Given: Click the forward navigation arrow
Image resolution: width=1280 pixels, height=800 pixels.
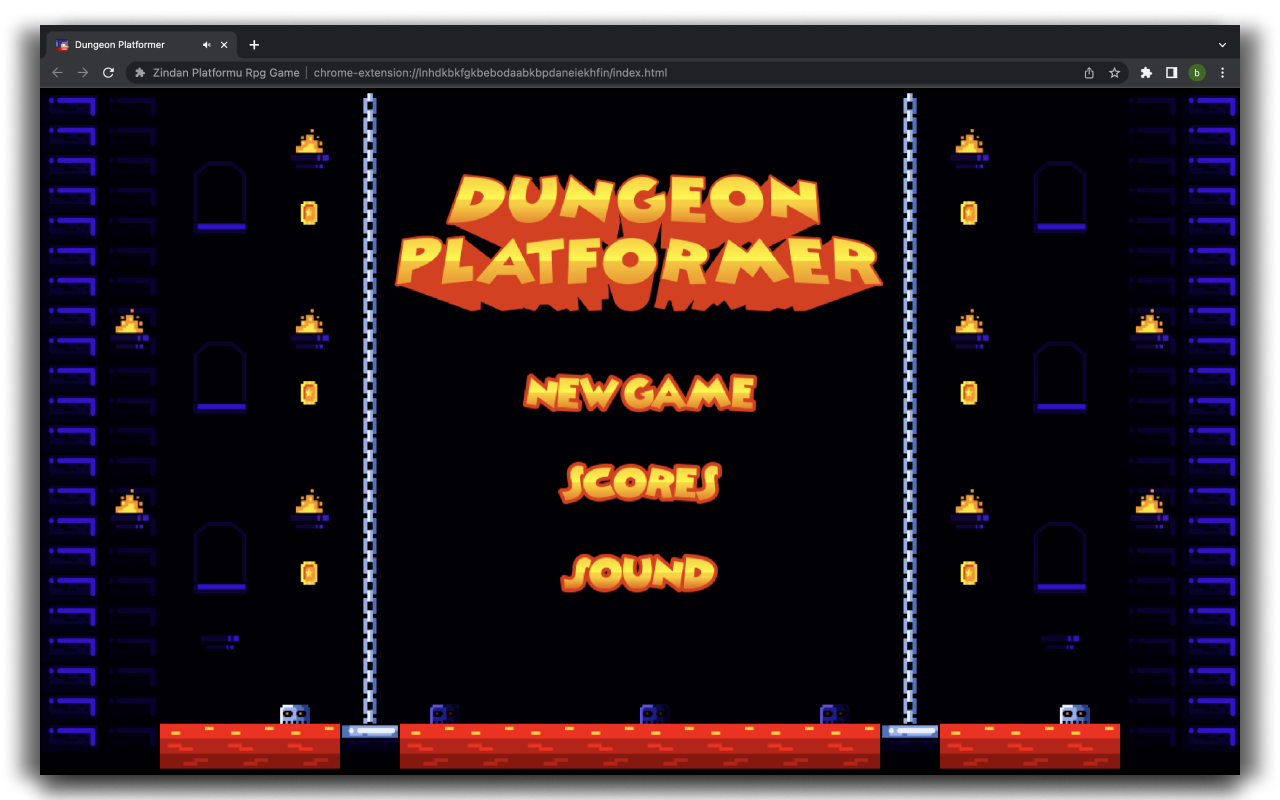Looking at the screenshot, I should coord(82,72).
